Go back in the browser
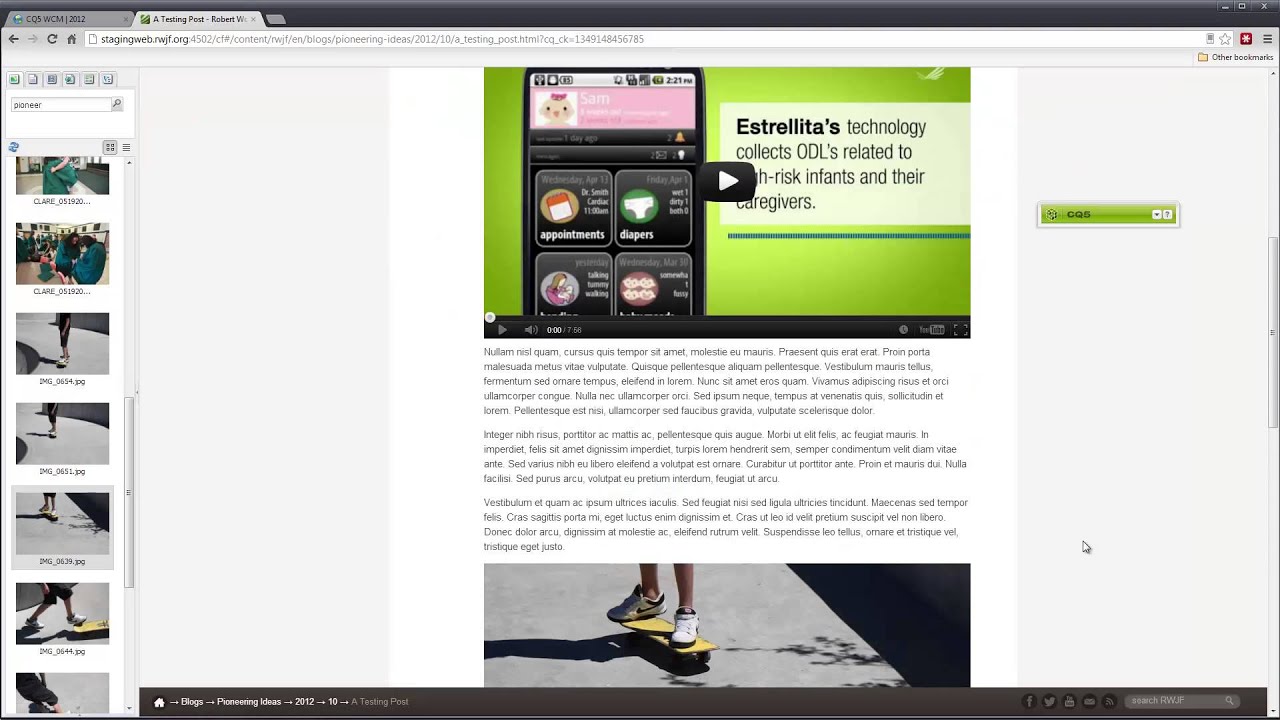1280x720 pixels. 13,39
